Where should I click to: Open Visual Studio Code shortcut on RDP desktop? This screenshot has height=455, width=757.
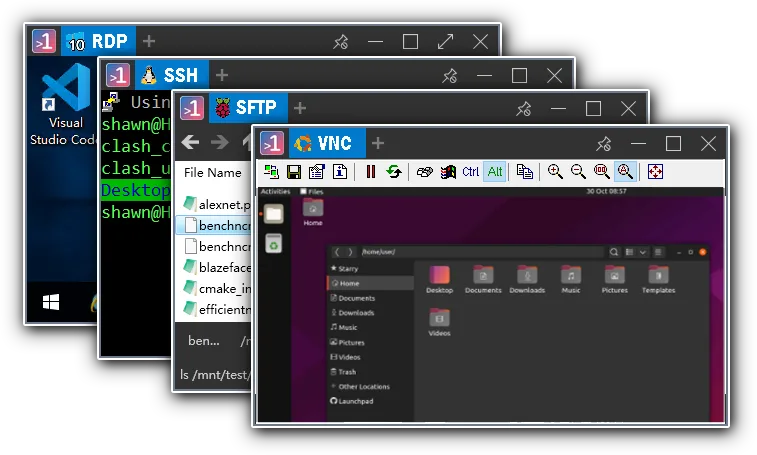pyautogui.click(x=64, y=104)
